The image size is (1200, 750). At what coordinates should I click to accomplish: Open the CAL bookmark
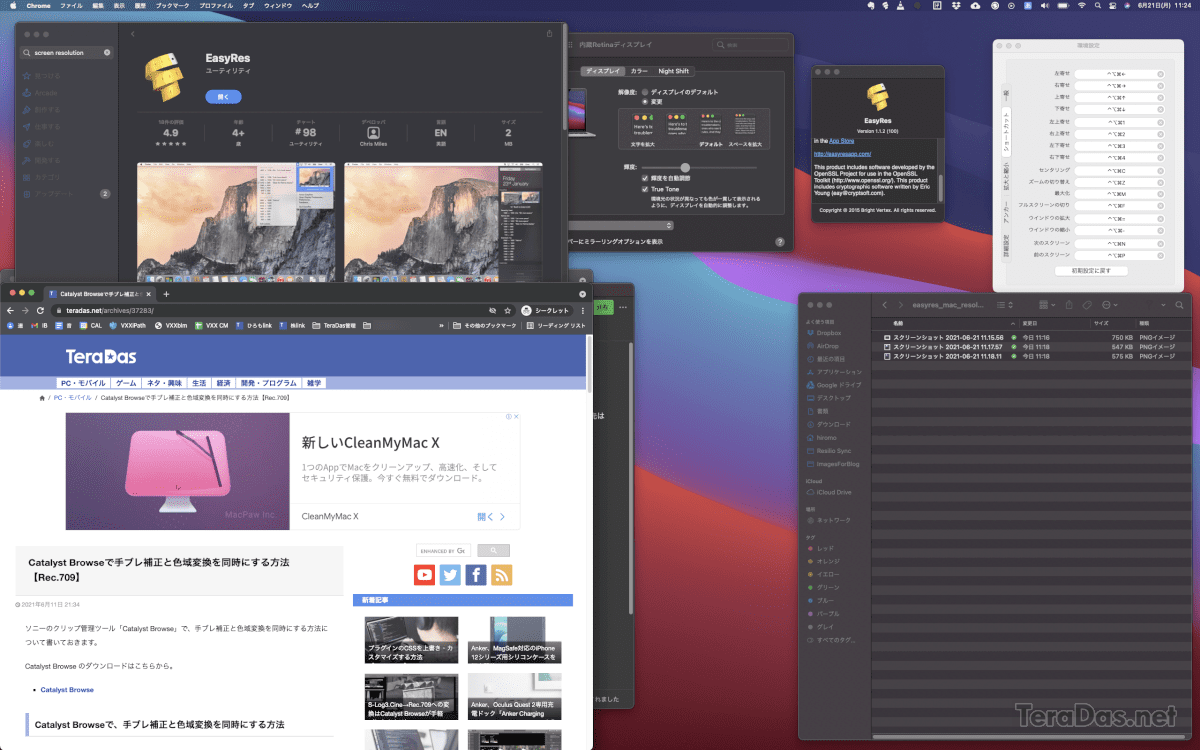point(90,326)
